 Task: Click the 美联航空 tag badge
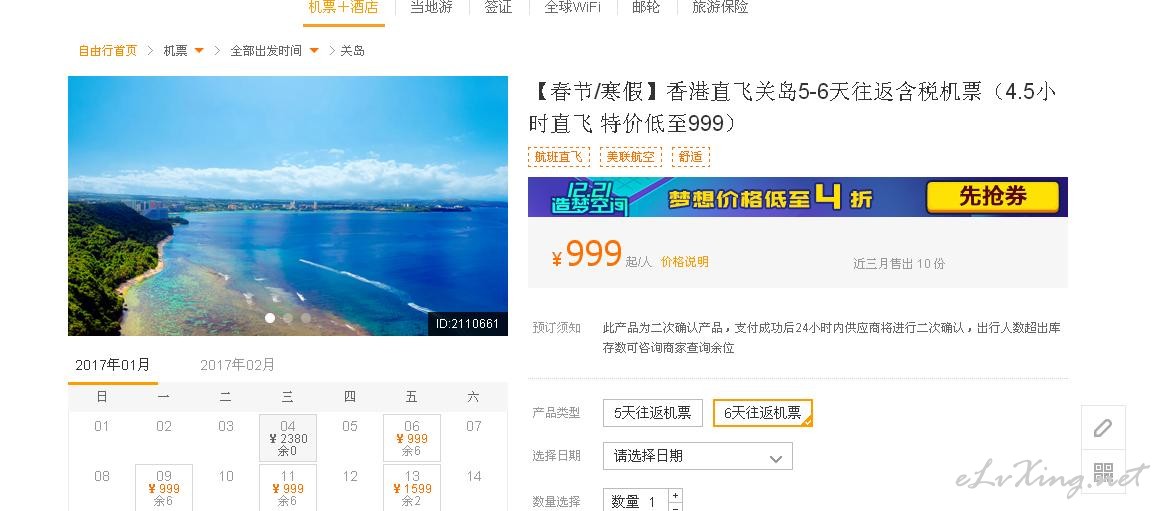pos(630,157)
